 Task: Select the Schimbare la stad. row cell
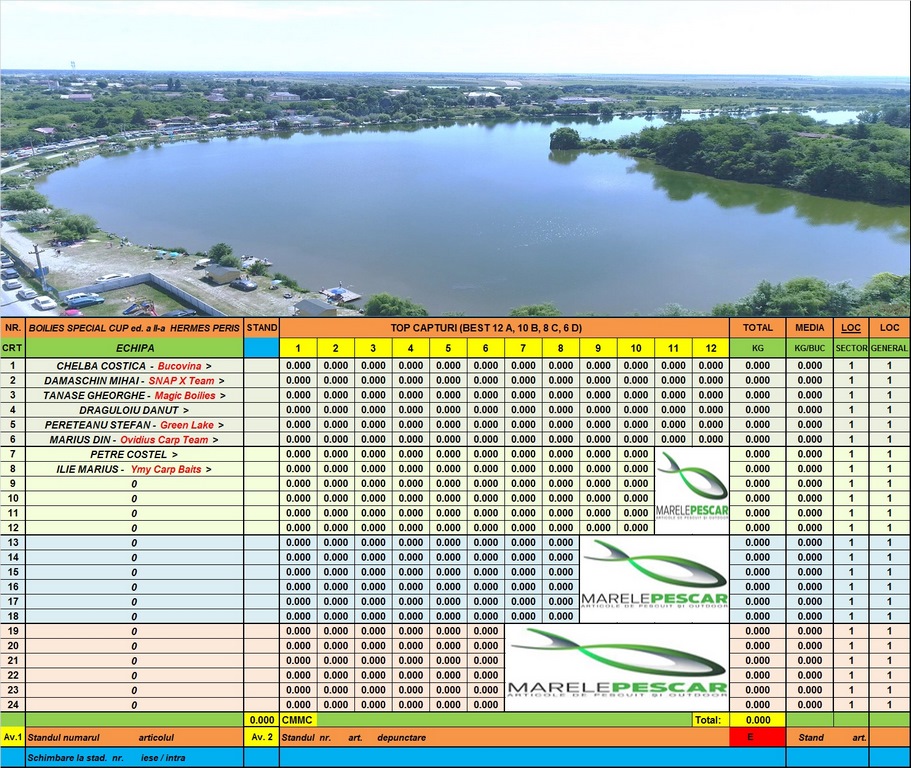[134, 757]
